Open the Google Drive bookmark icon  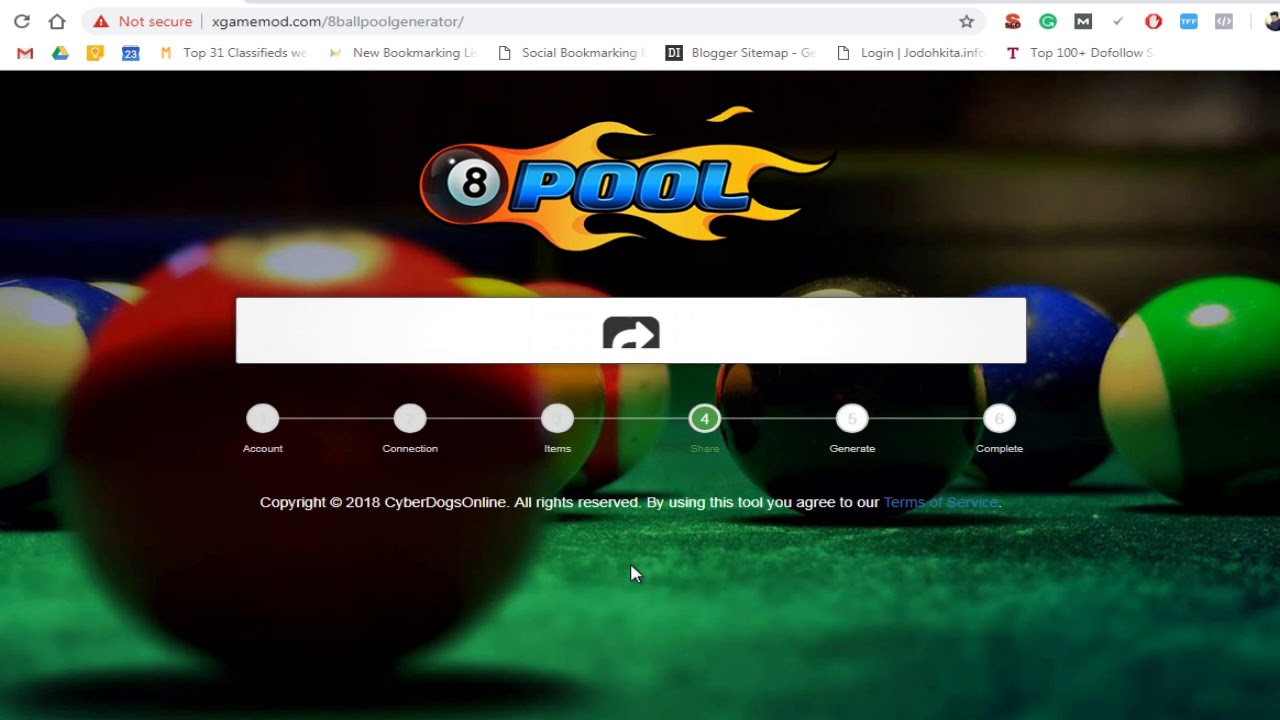[60, 53]
